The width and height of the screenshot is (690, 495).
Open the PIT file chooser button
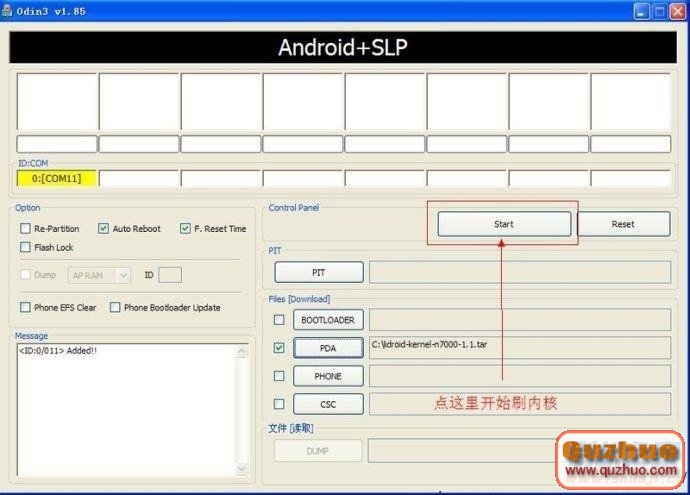coord(319,272)
